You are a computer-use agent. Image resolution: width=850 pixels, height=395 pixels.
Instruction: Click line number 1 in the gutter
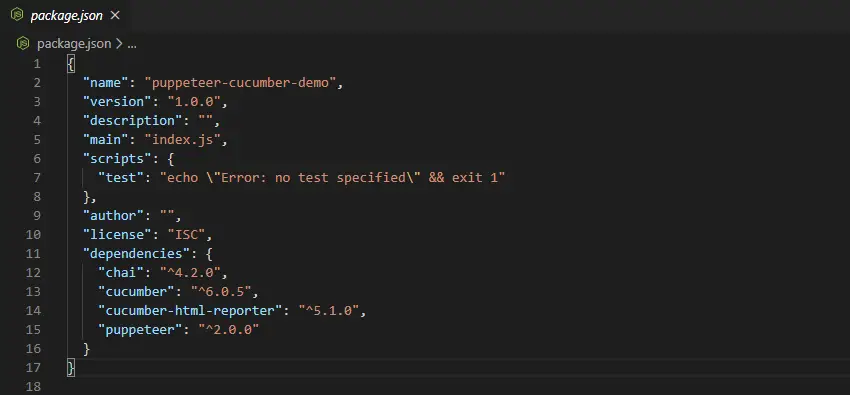click(37, 64)
